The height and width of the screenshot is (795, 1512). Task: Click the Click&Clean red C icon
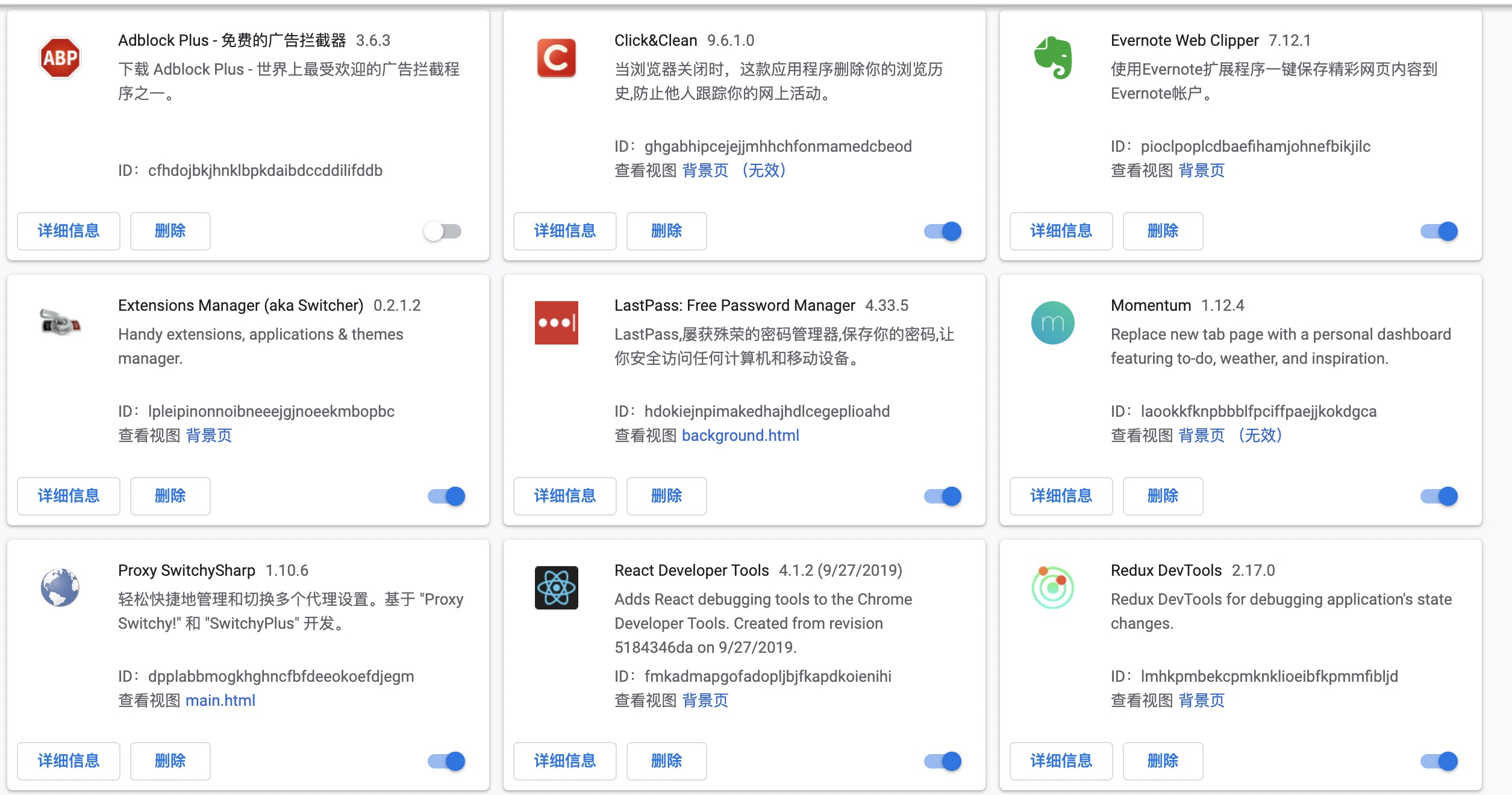556,58
